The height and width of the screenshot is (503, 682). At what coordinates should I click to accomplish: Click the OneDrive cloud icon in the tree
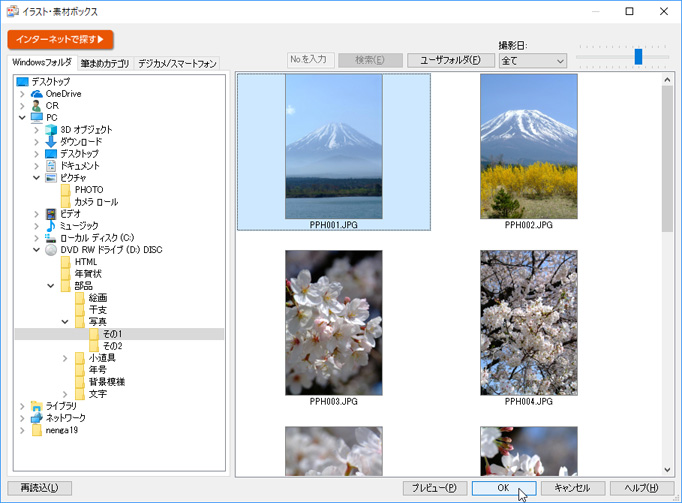(37, 94)
